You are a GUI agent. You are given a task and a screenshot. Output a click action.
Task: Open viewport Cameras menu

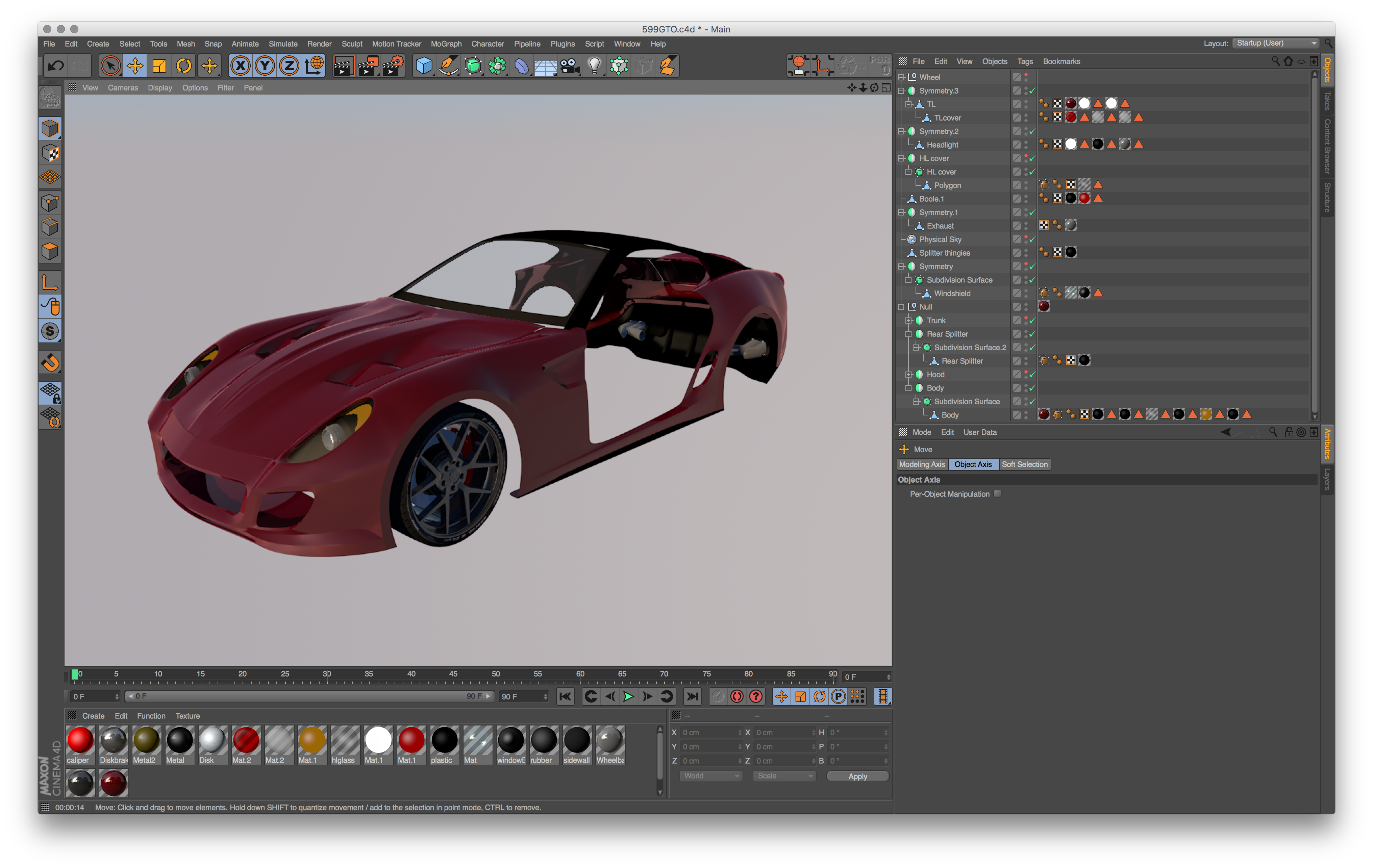[x=123, y=88]
